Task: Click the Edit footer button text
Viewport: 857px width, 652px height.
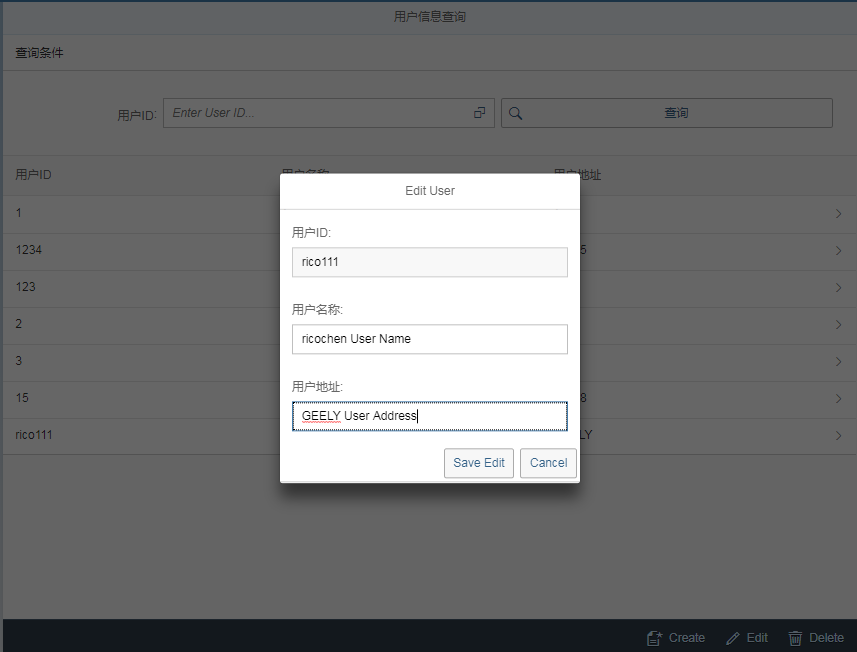Action: (757, 638)
